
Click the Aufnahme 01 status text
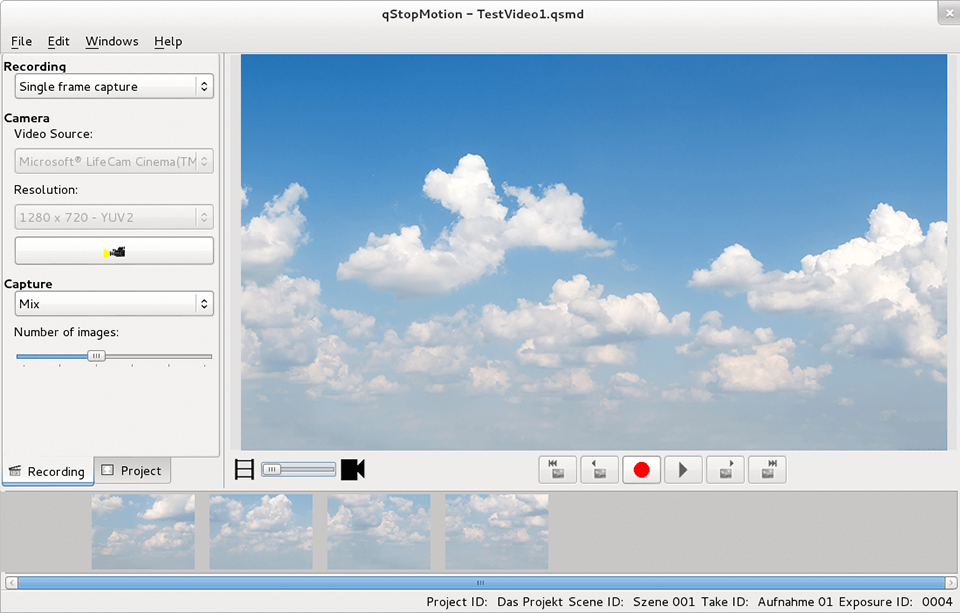[795, 602]
